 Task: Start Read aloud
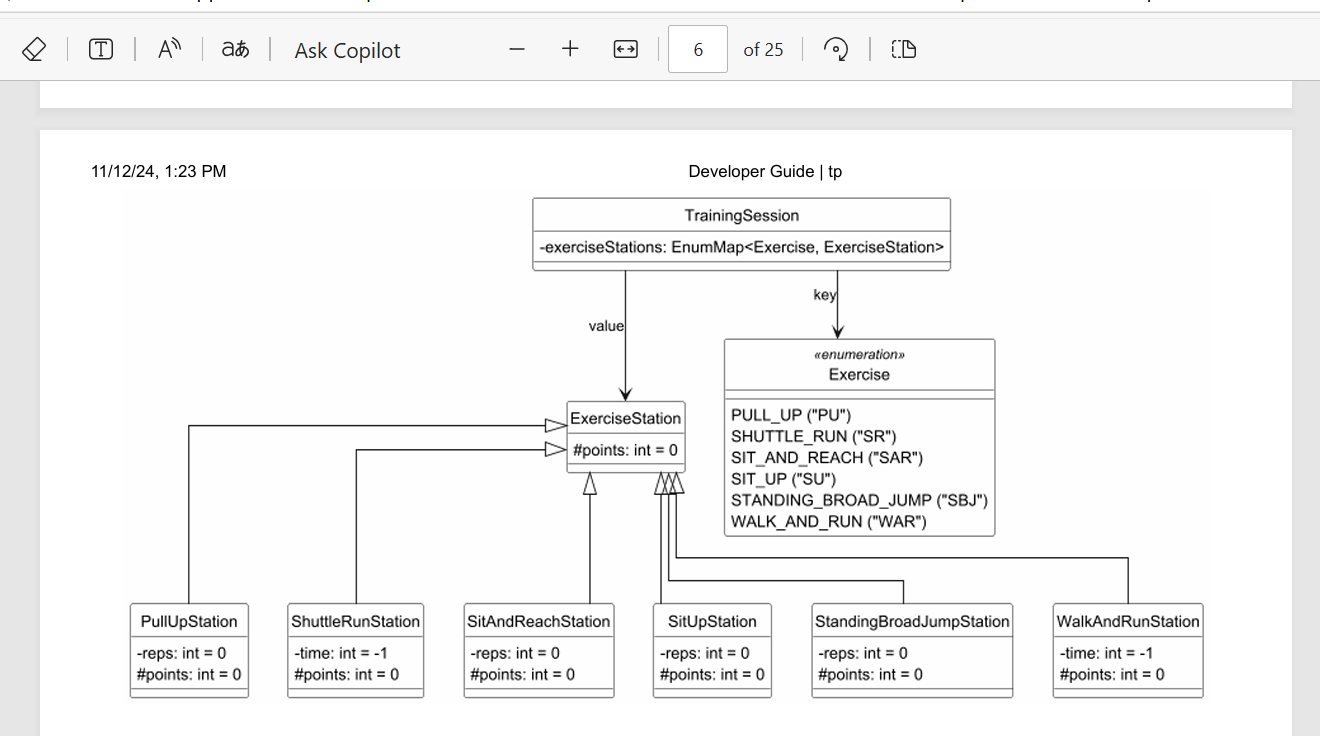(169, 49)
